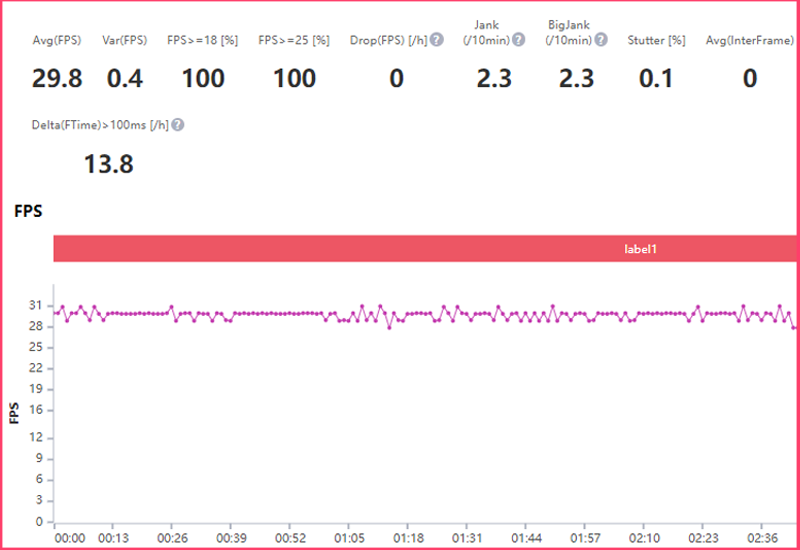Select the red label1 bar
Image resolution: width=800 pixels, height=550 pixels.
[x=424, y=248]
